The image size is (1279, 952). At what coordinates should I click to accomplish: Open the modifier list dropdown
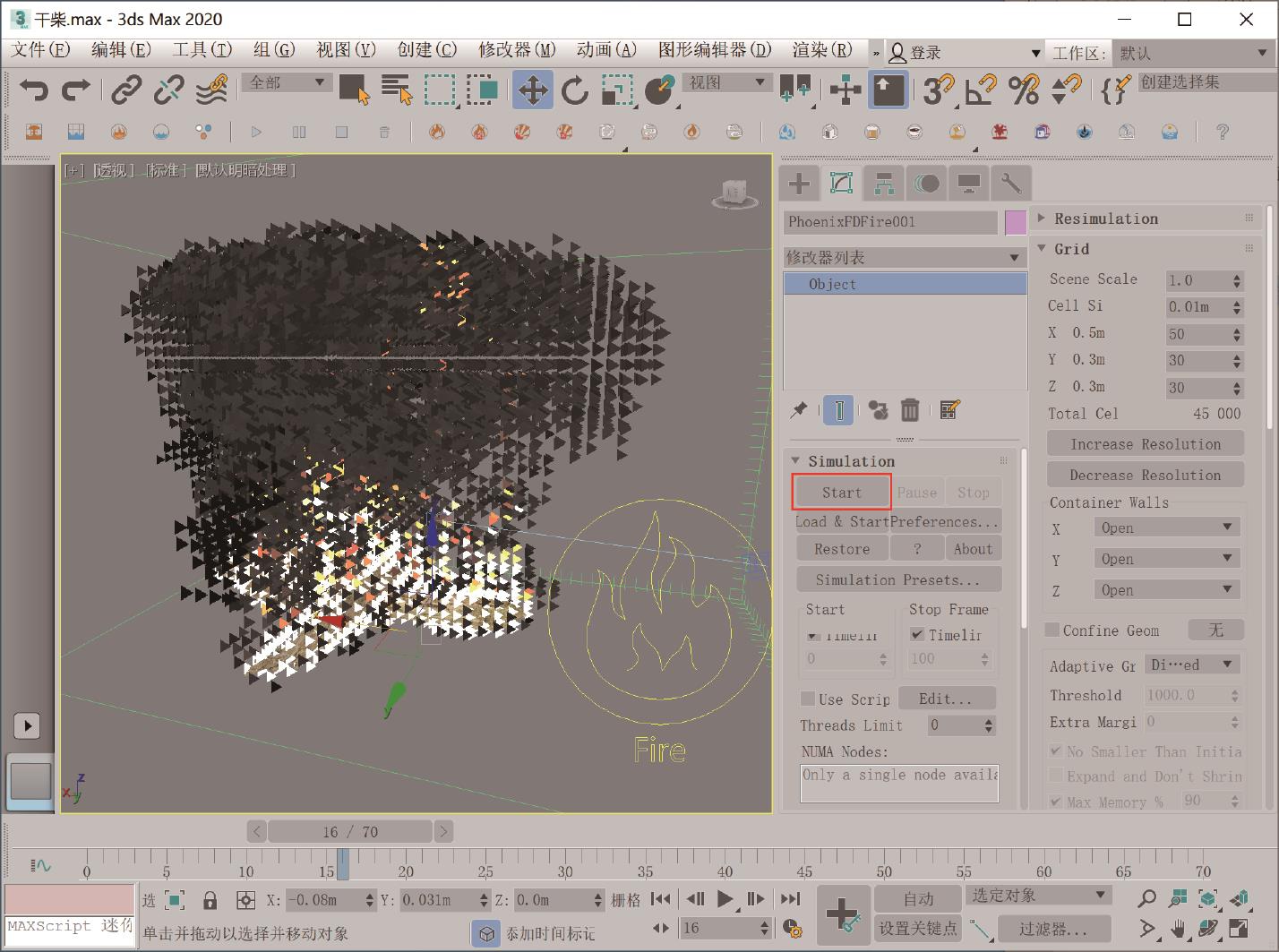tap(905, 258)
